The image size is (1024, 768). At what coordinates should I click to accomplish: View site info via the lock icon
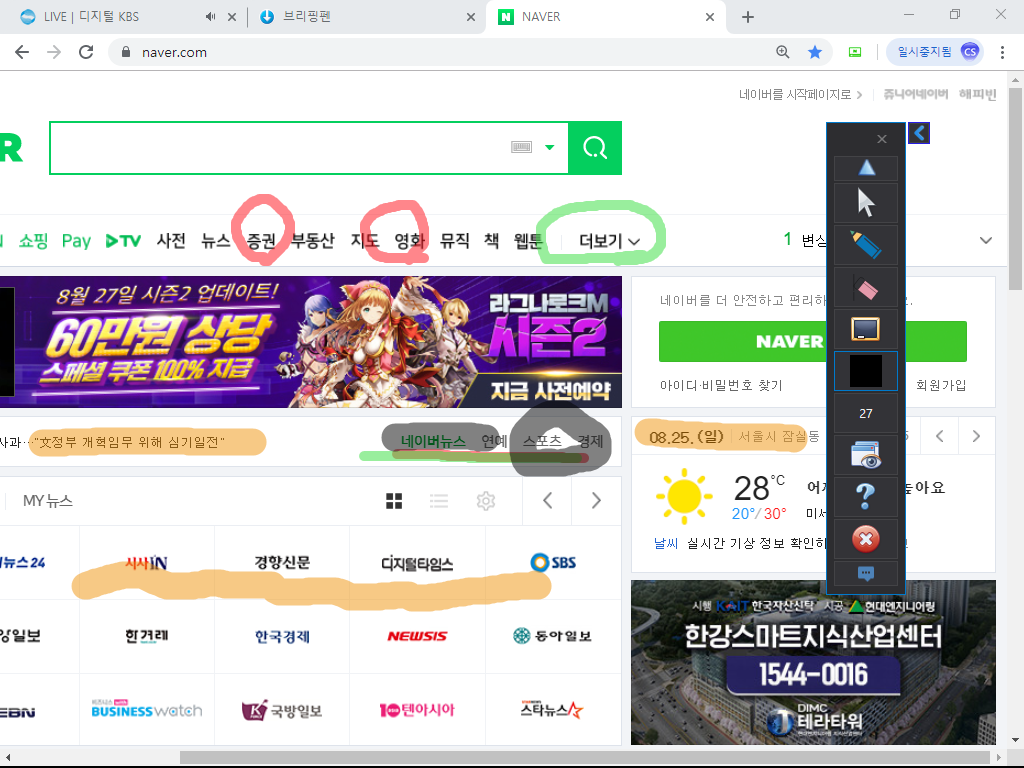(127, 52)
